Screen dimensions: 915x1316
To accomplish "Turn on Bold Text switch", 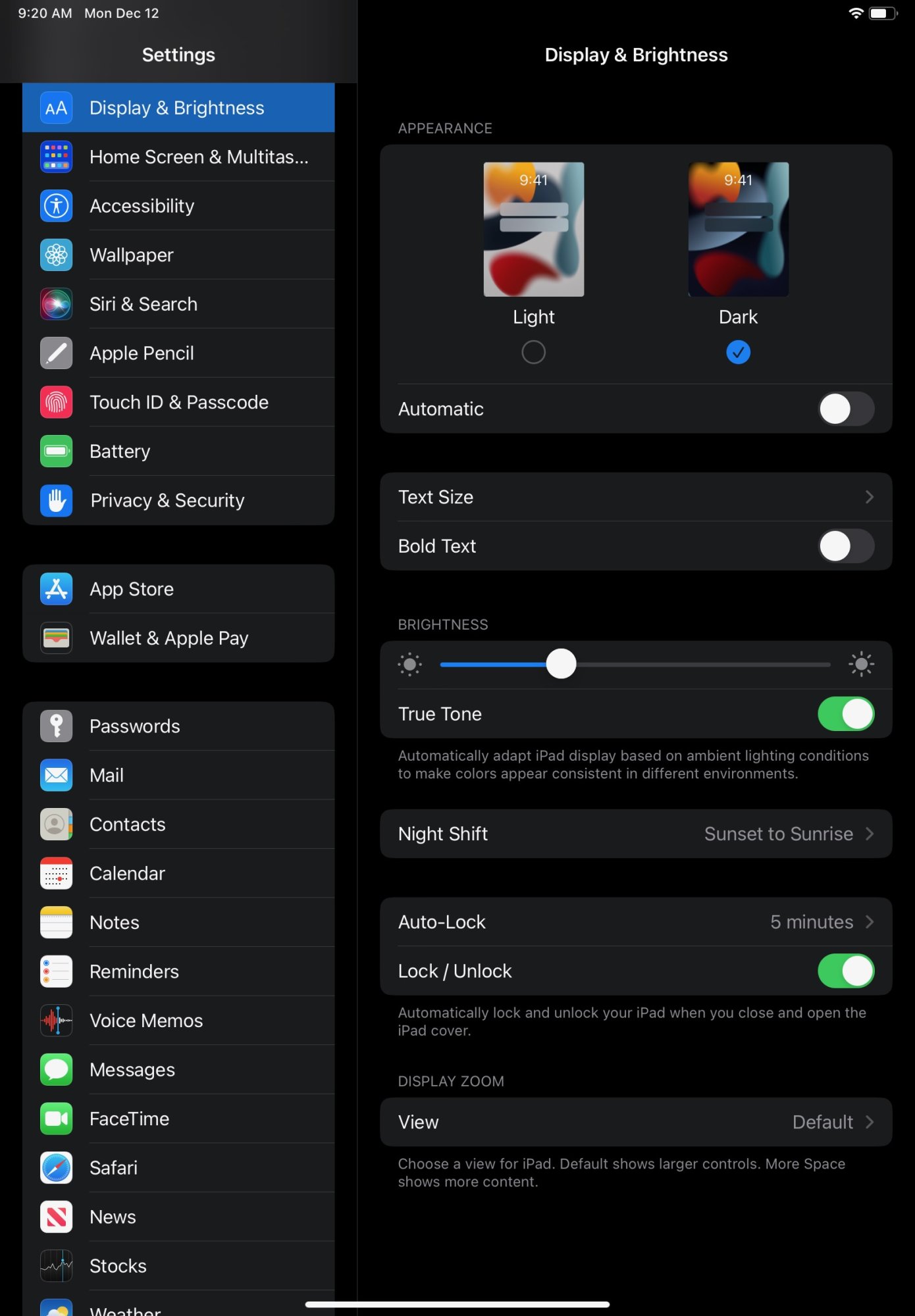I will (x=846, y=545).
